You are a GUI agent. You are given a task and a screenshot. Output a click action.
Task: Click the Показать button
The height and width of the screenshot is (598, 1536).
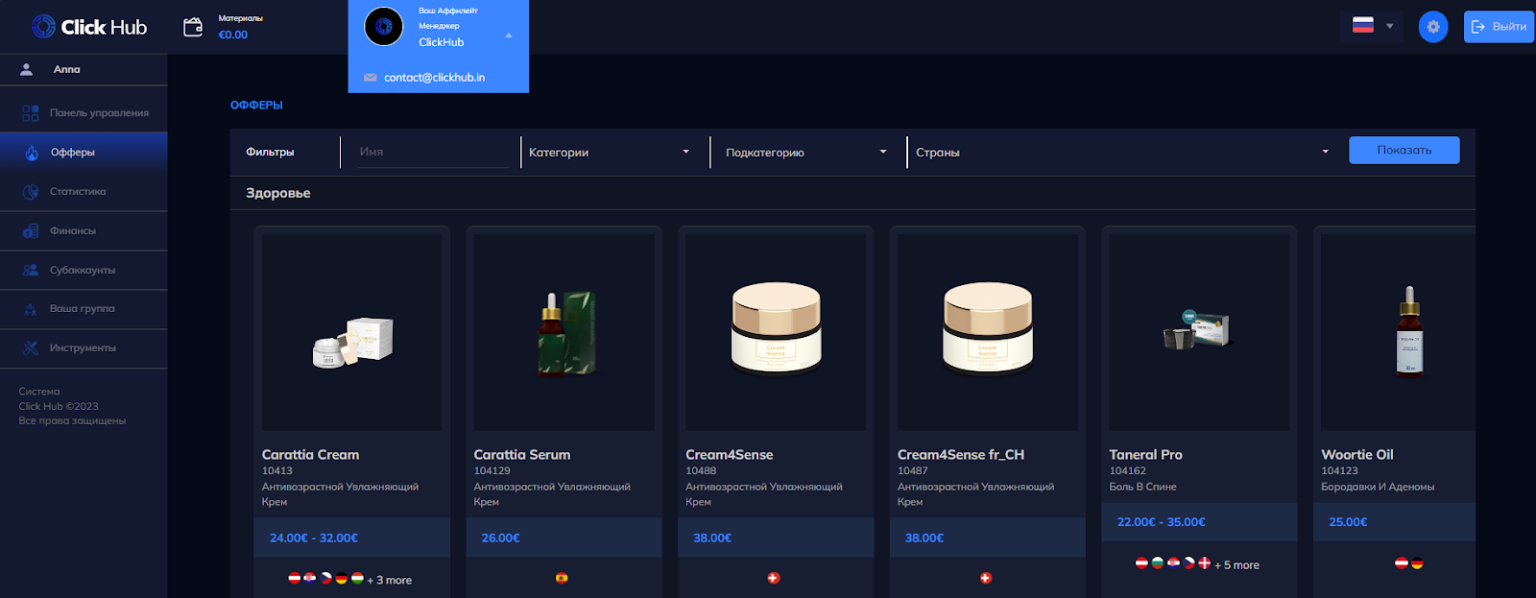(x=1404, y=150)
